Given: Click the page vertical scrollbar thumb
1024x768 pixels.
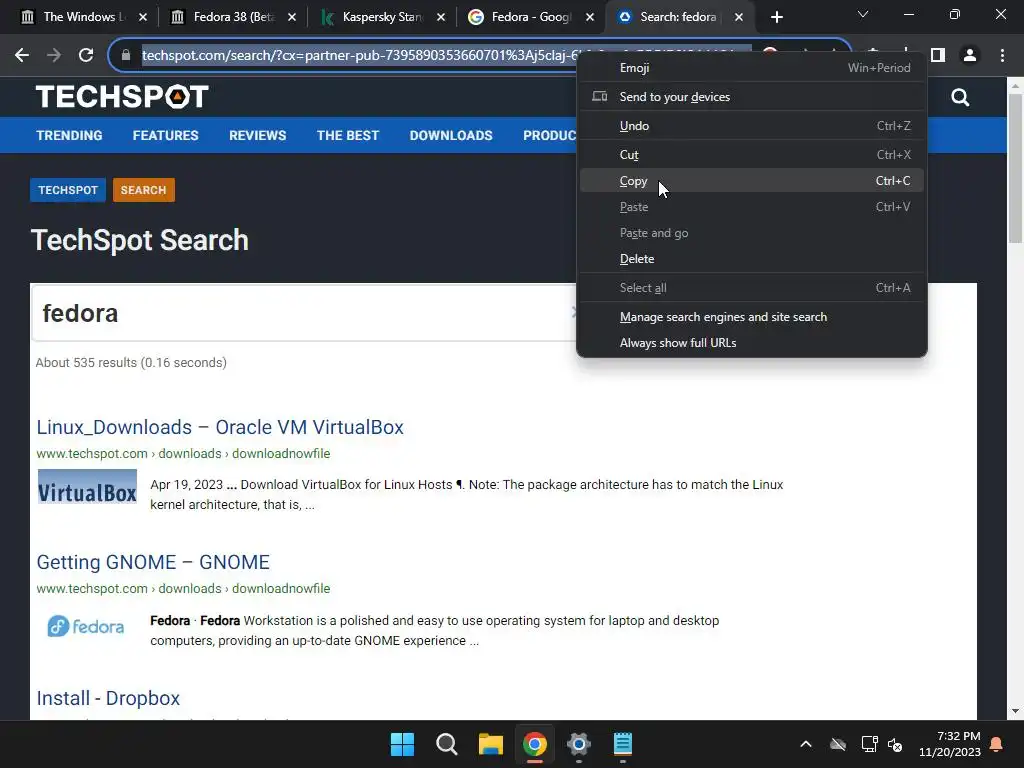Looking at the screenshot, I should [x=1015, y=168].
